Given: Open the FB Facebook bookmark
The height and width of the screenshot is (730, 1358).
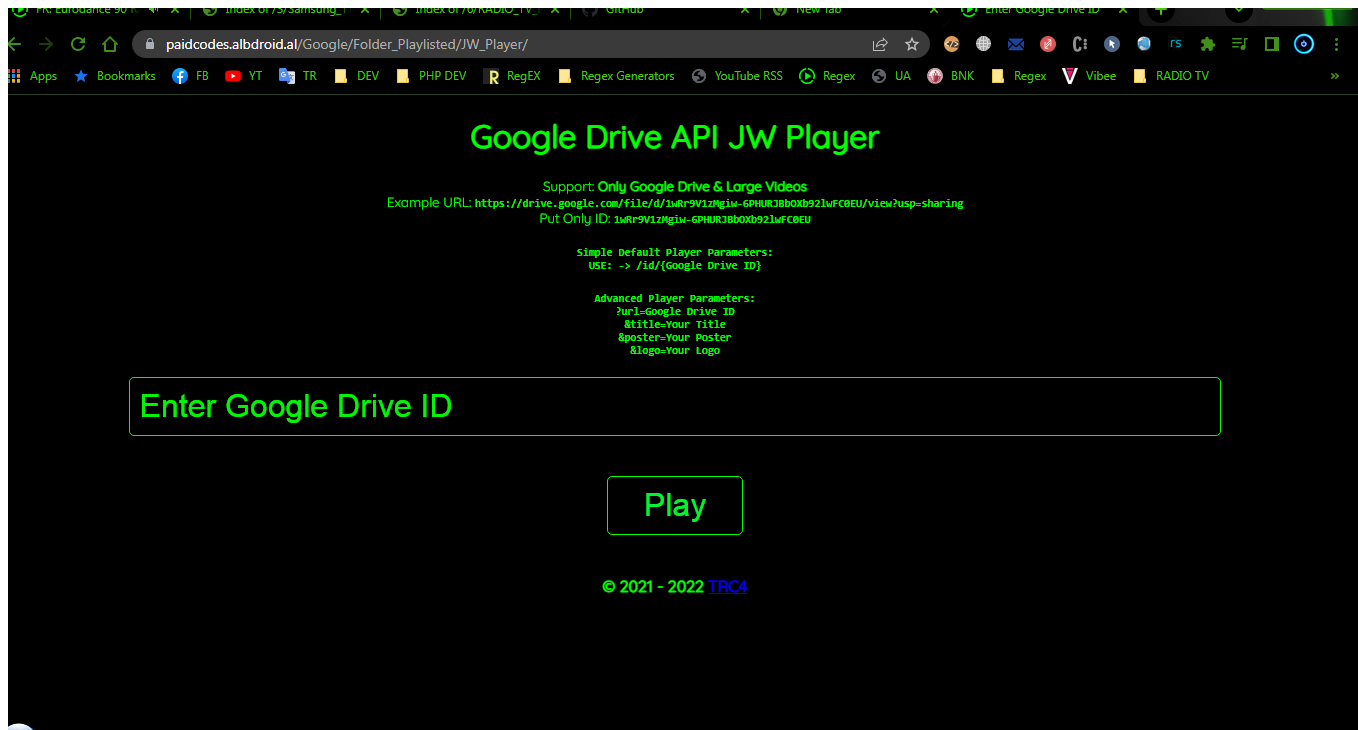Looking at the screenshot, I should click(190, 76).
